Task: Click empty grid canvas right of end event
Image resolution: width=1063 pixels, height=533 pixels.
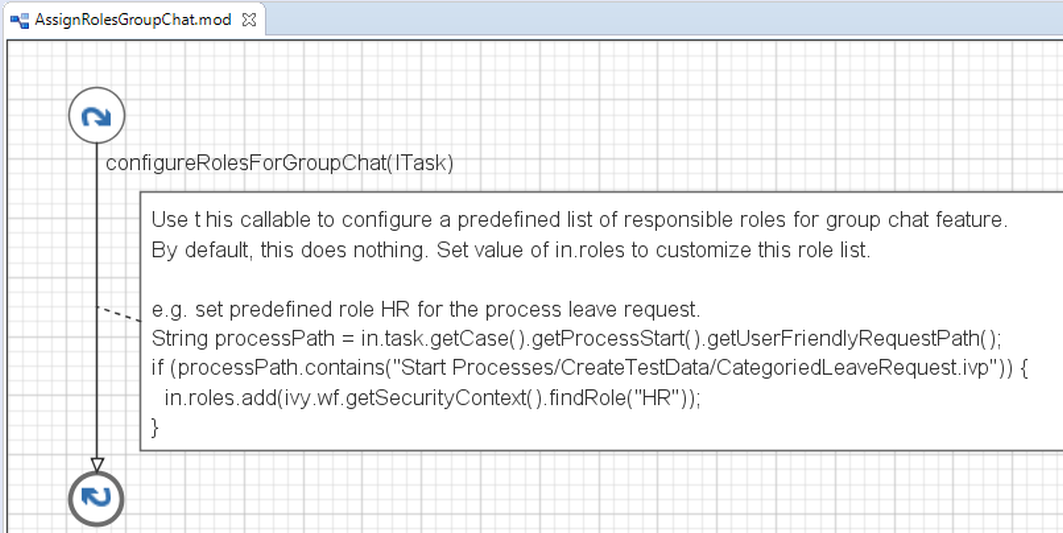Action: point(500,495)
